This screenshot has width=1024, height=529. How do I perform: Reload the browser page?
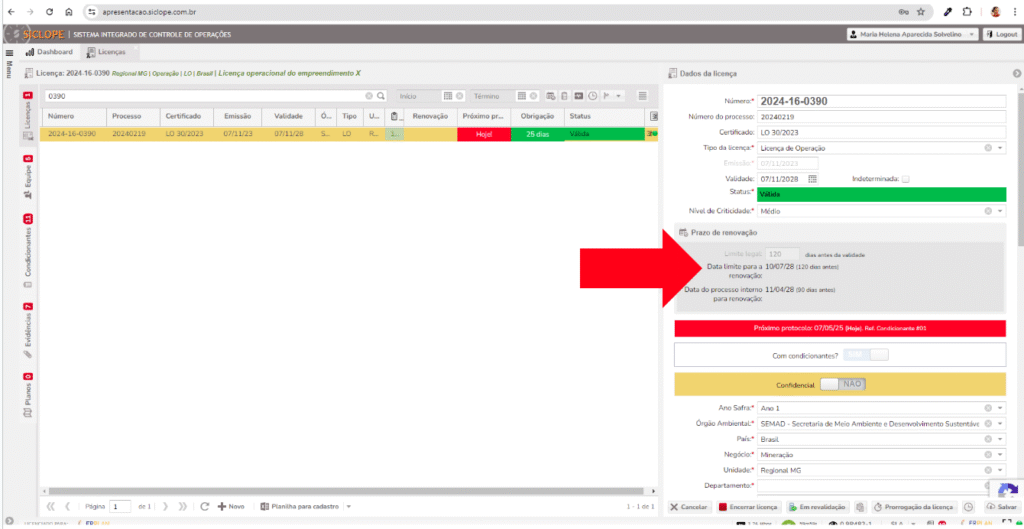(50, 12)
